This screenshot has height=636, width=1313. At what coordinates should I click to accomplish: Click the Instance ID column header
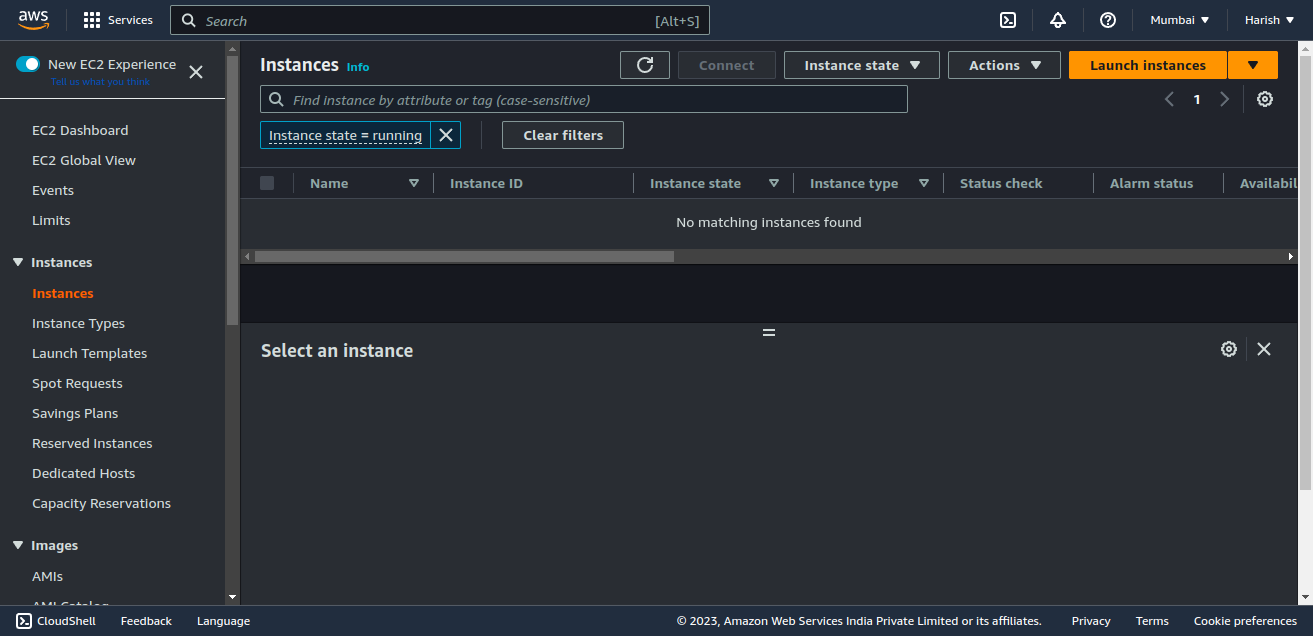(486, 183)
